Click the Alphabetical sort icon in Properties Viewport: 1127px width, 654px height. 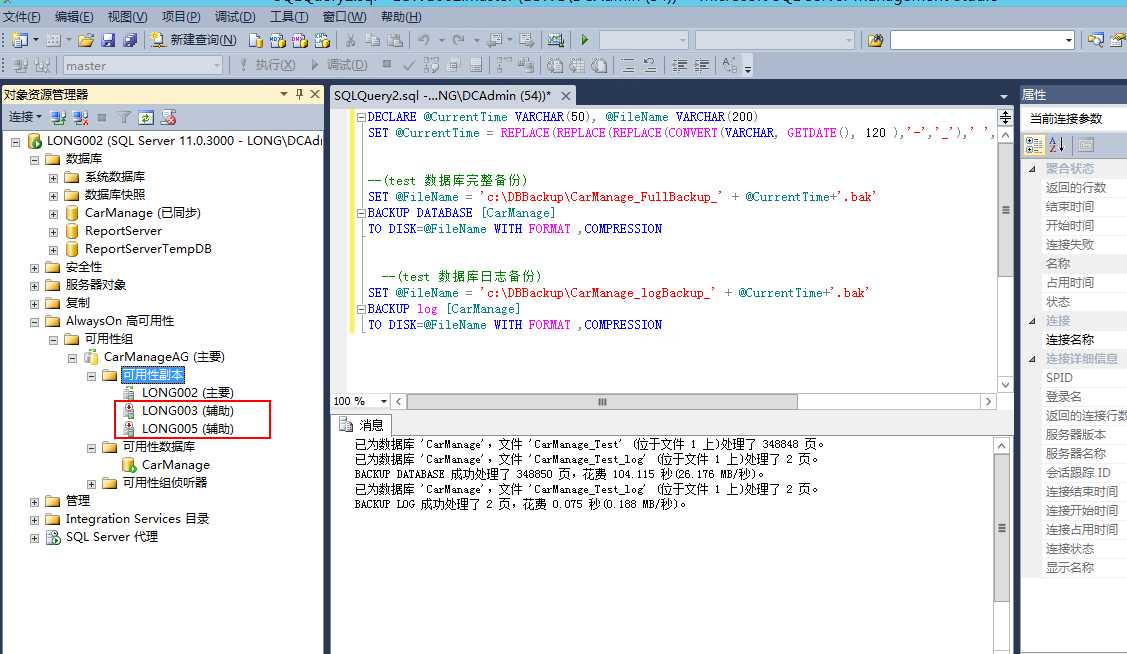1057,144
